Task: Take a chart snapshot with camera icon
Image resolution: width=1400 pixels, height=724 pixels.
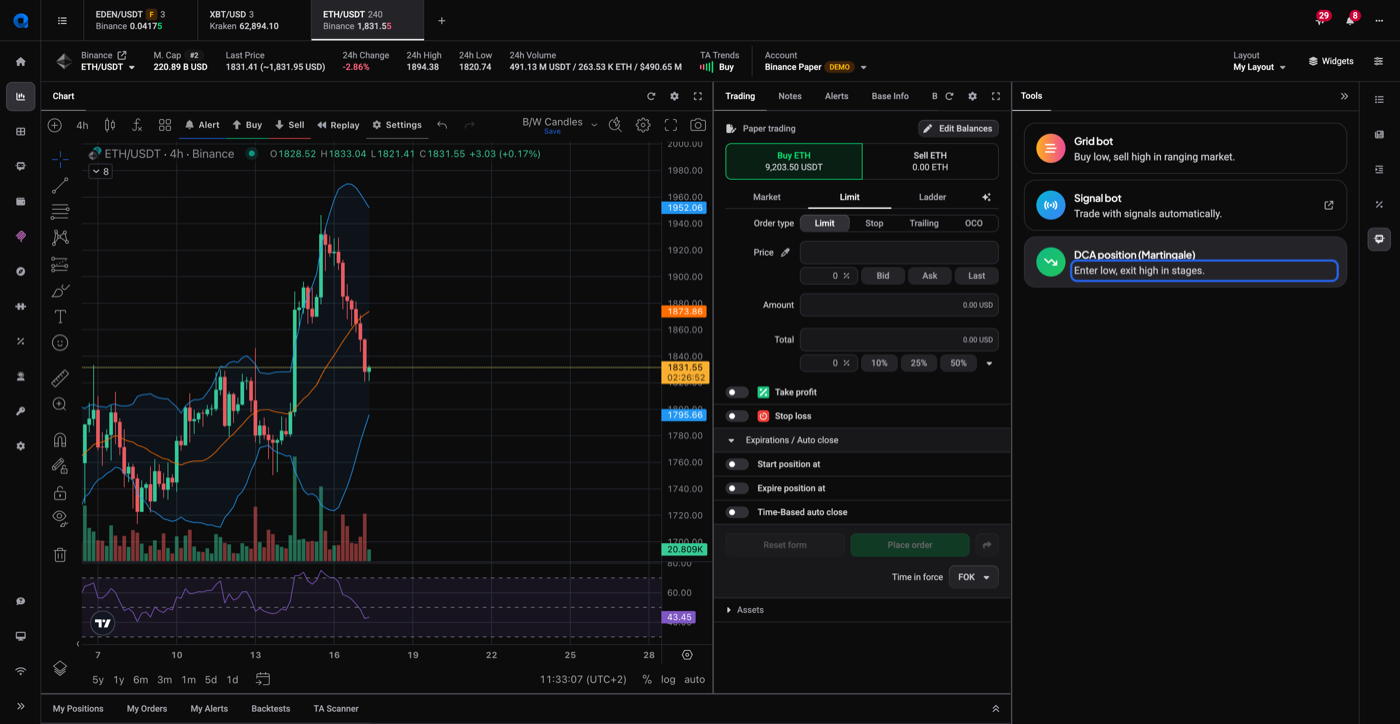Action: 698,125
